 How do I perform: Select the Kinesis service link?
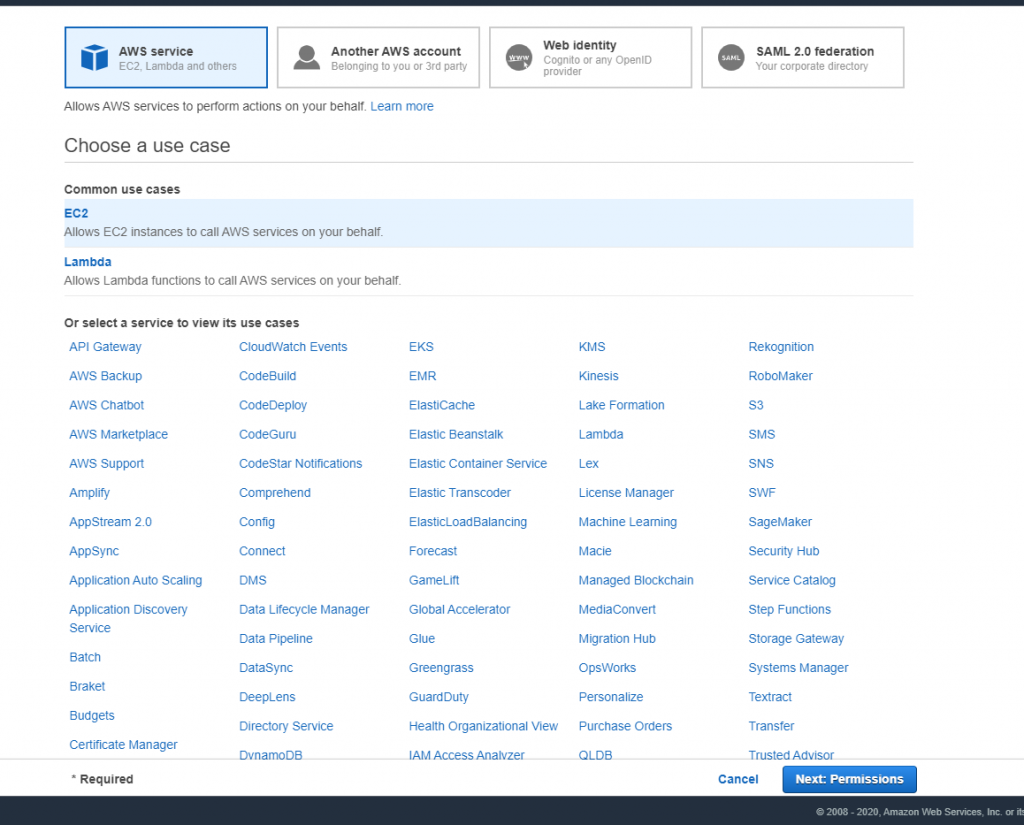pyautogui.click(x=598, y=376)
